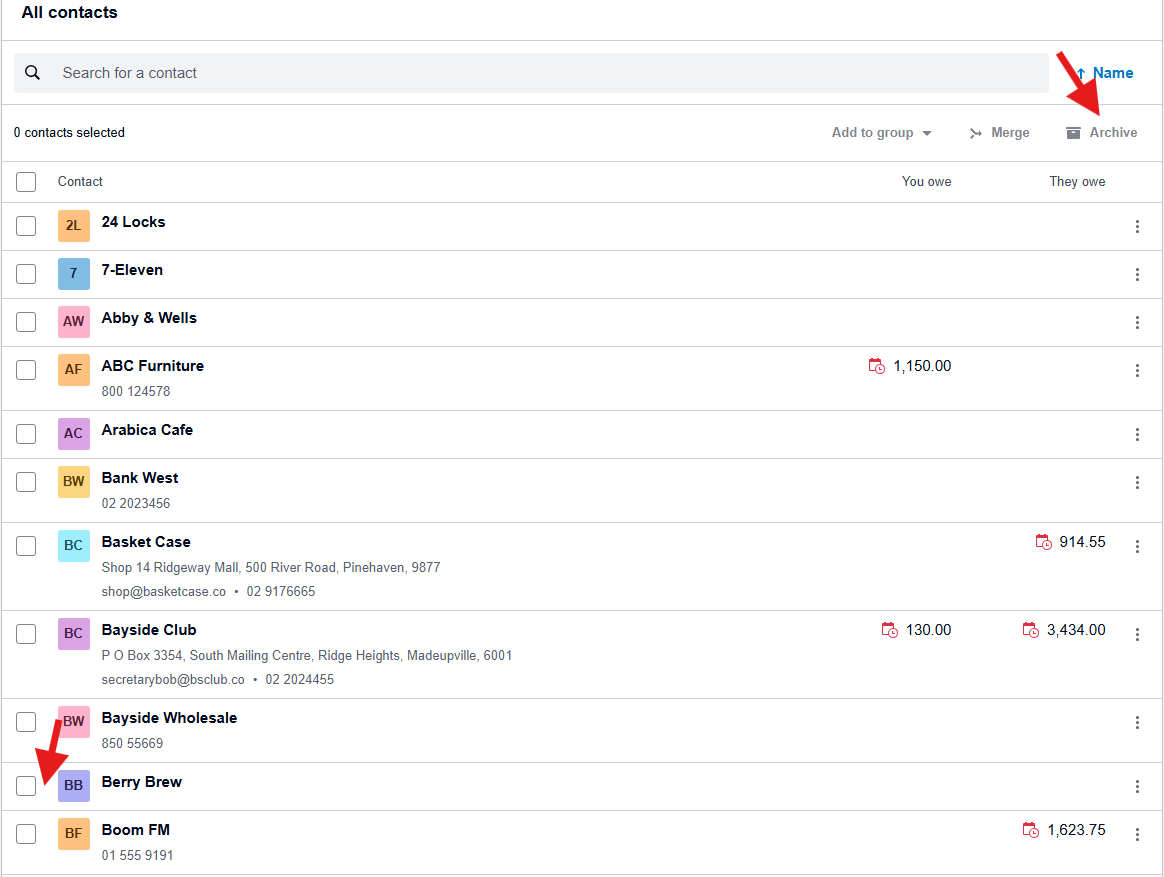
Task: Click the 914.55 They owe amount
Action: point(1082,542)
